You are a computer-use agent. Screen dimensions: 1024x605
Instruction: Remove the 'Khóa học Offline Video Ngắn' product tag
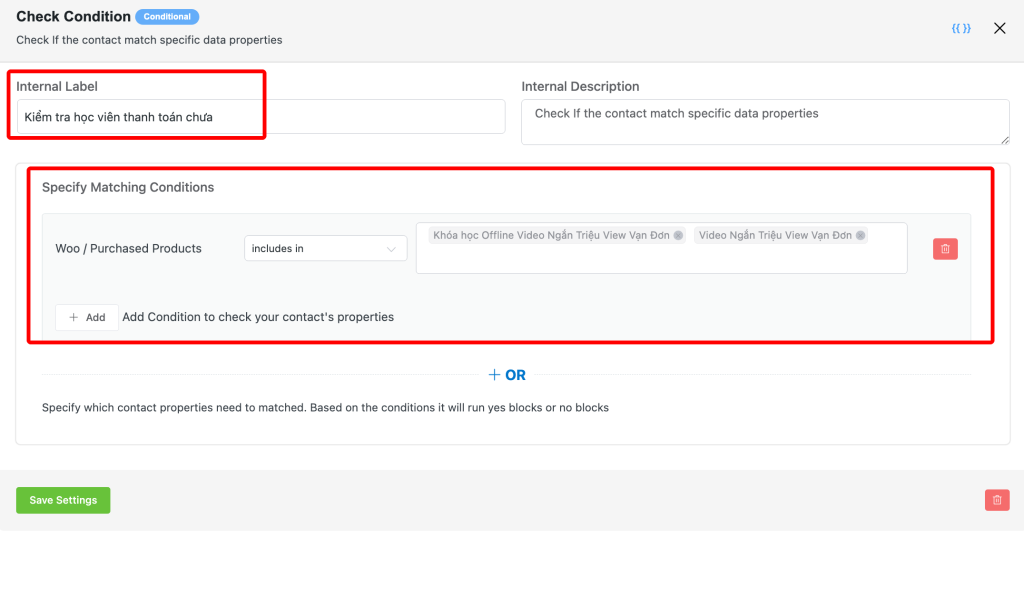678,236
